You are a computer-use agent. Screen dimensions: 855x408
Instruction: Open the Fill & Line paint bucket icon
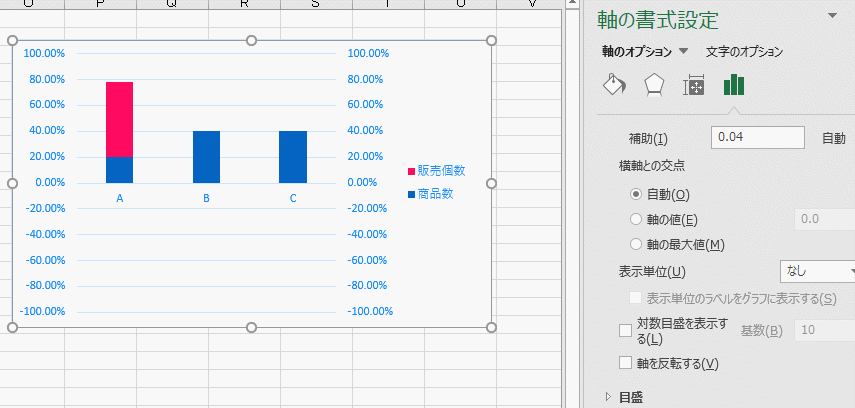click(613, 85)
